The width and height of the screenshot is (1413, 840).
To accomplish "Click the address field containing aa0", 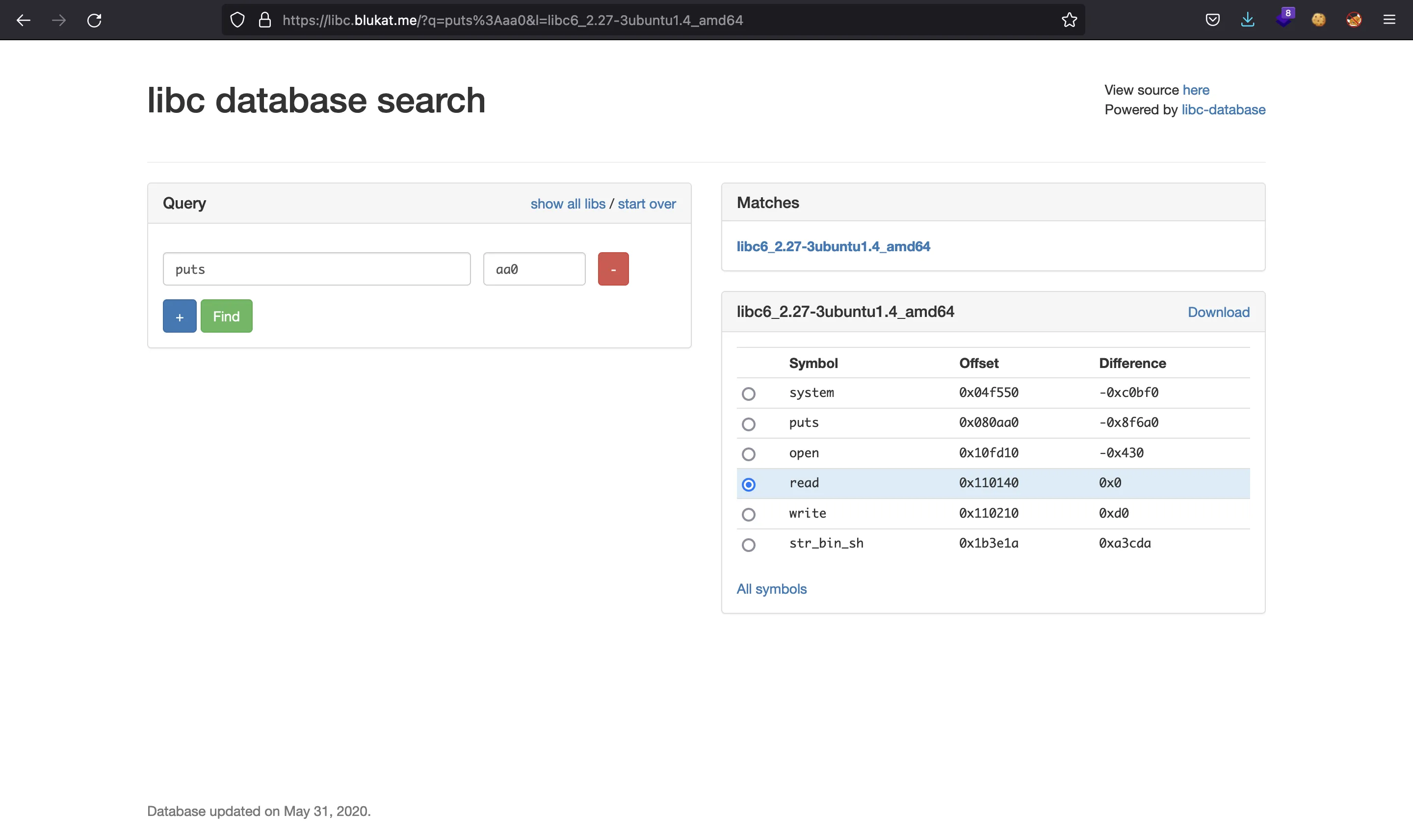I will [534, 269].
